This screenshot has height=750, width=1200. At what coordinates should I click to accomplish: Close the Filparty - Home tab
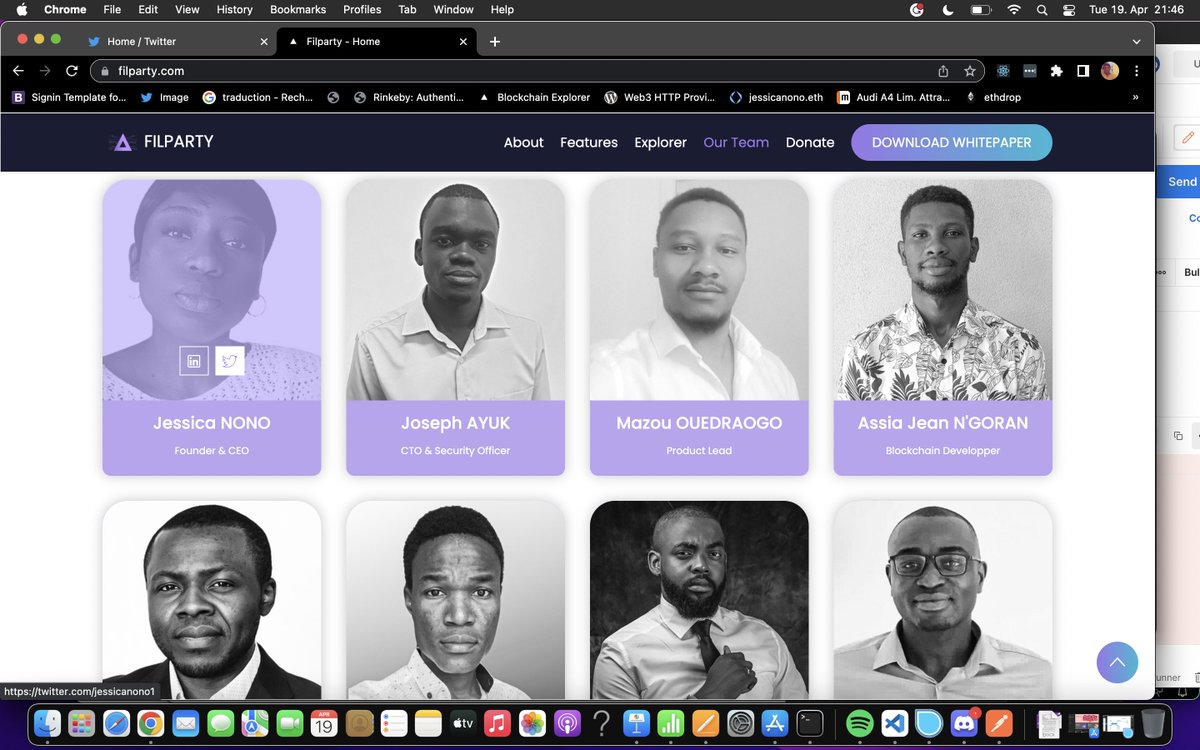463,42
